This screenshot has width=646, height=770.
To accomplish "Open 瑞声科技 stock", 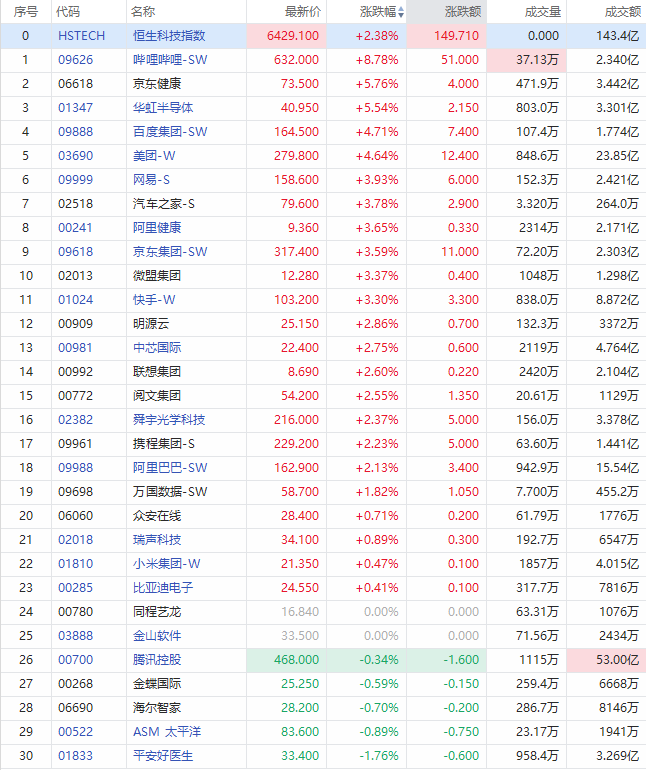I will pyautogui.click(x=157, y=540).
